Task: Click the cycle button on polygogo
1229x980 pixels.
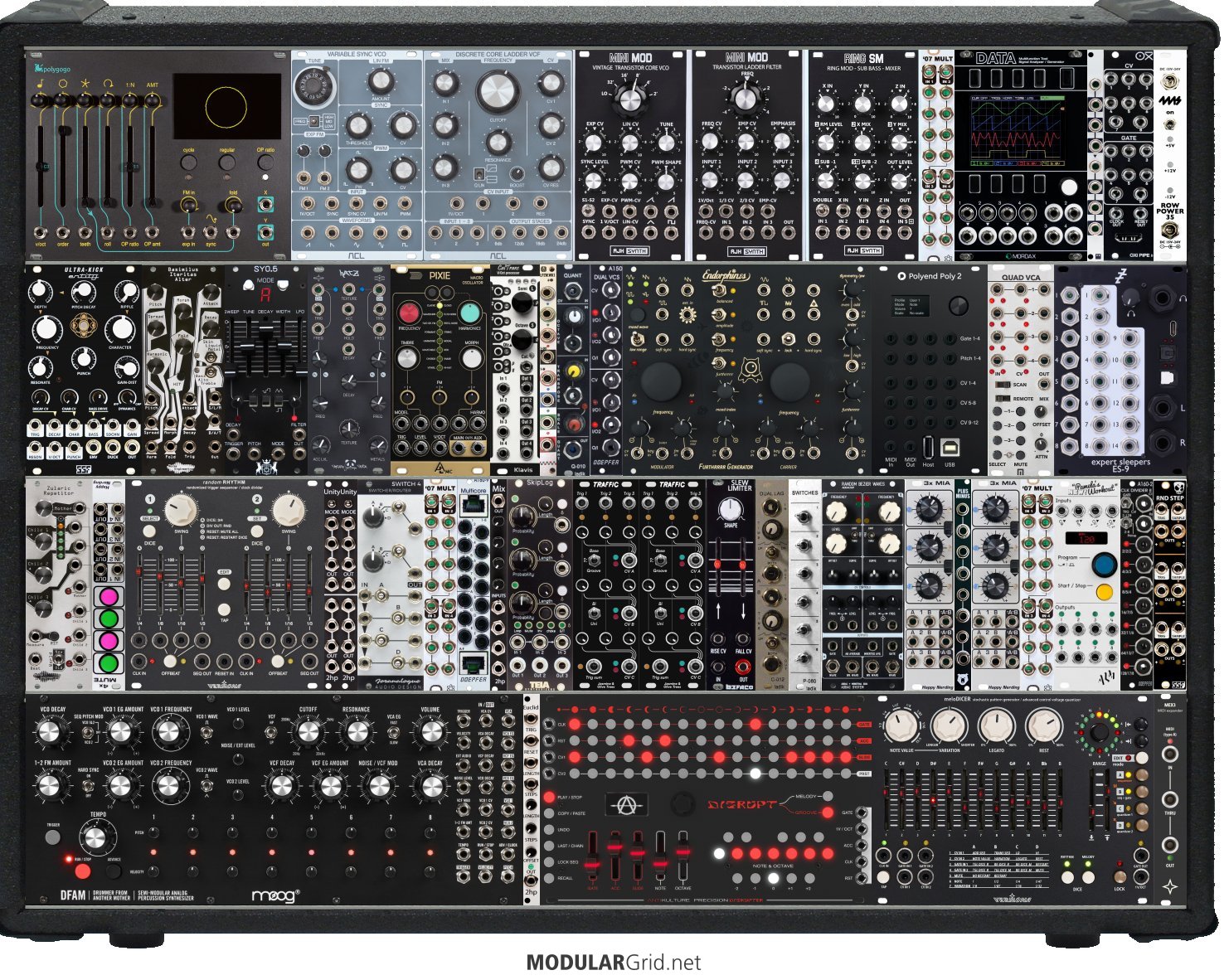Action: point(189,163)
